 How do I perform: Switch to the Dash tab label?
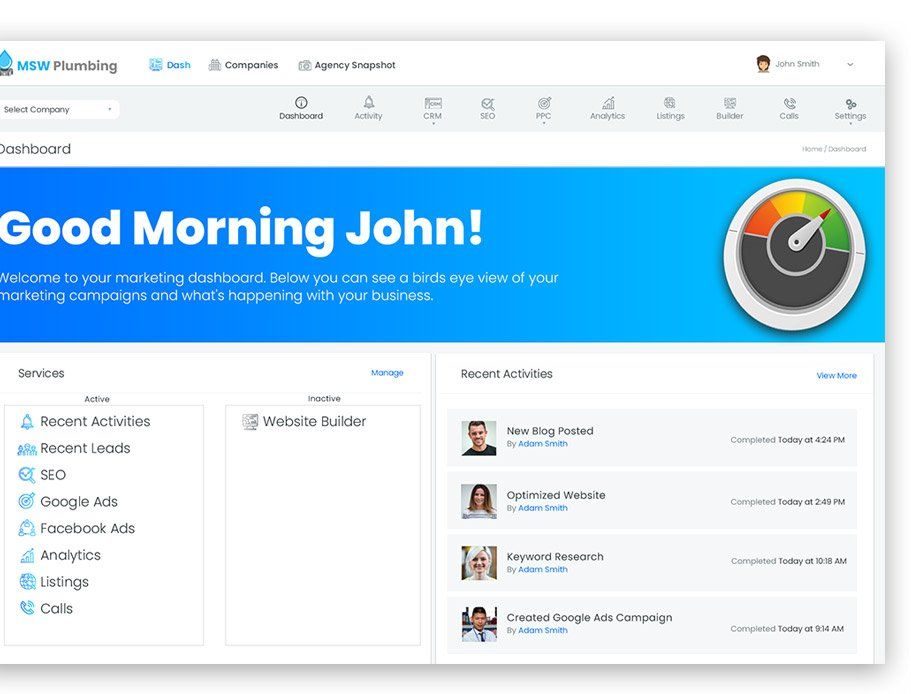click(178, 65)
